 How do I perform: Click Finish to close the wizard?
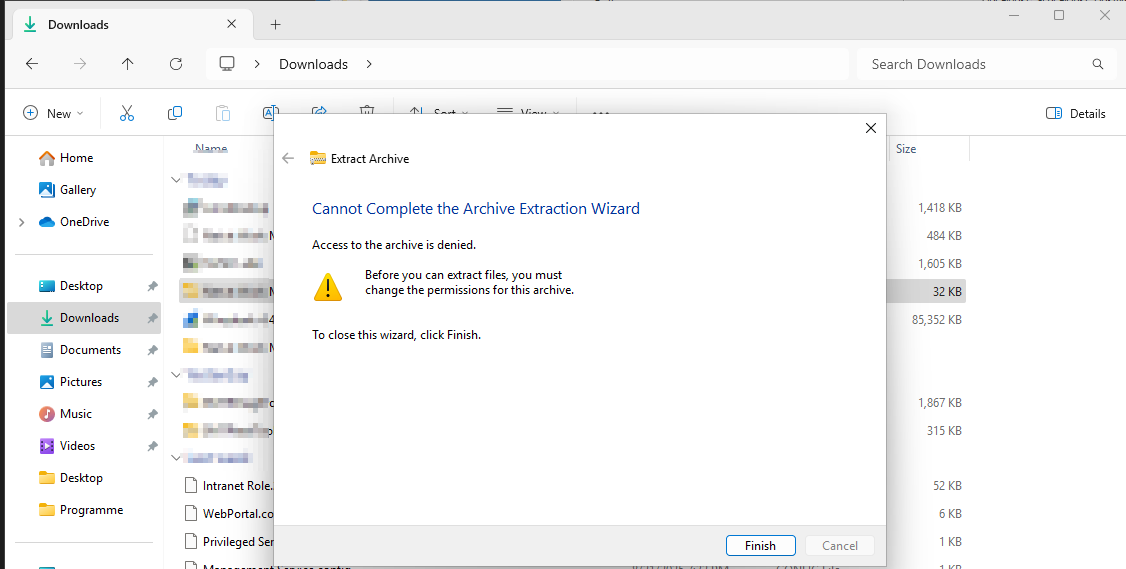[760, 545]
